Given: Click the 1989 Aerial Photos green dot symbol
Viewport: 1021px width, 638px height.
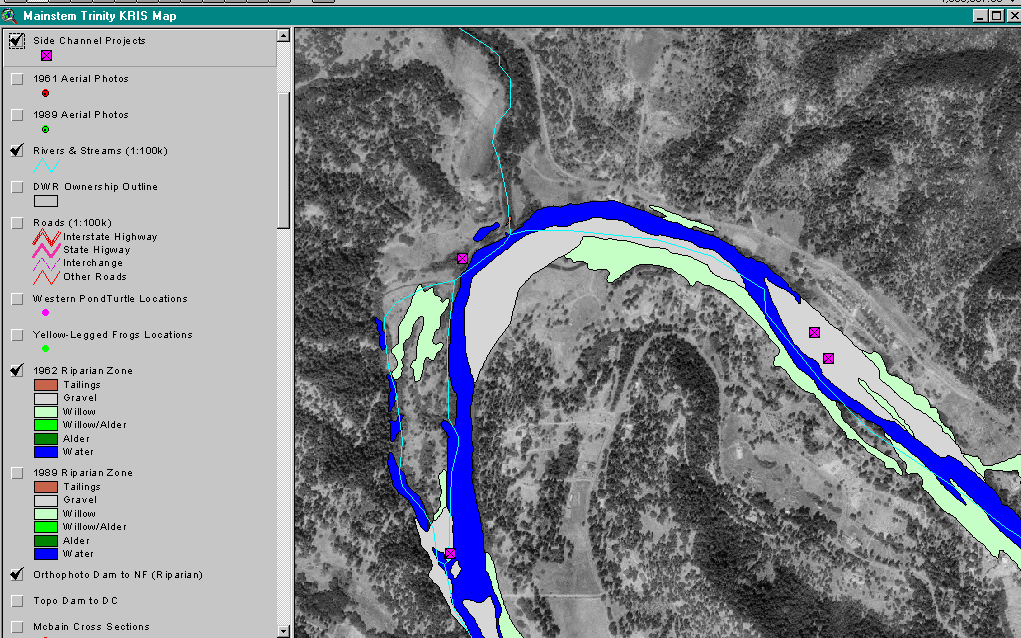Looking at the screenshot, I should [x=46, y=130].
